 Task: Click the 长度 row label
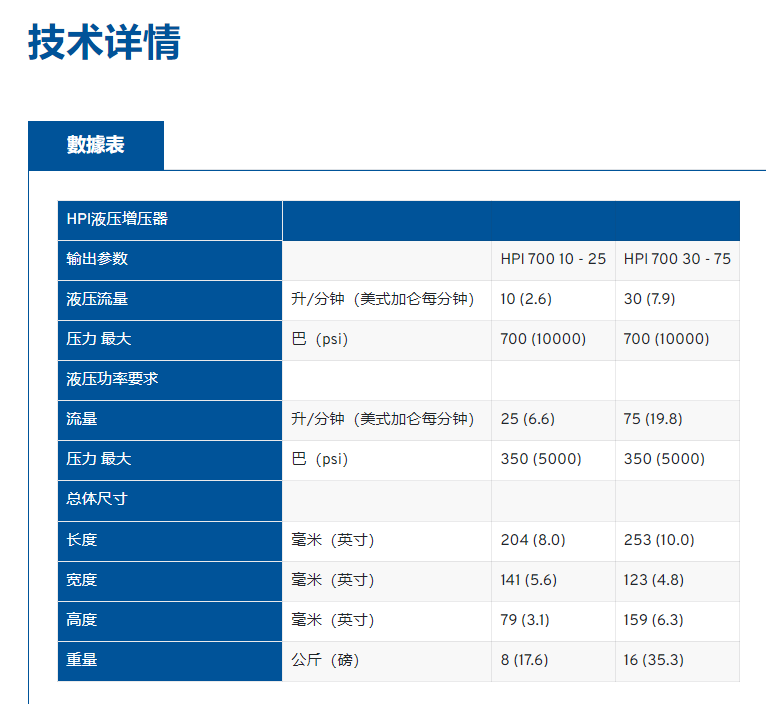[x=82, y=540]
